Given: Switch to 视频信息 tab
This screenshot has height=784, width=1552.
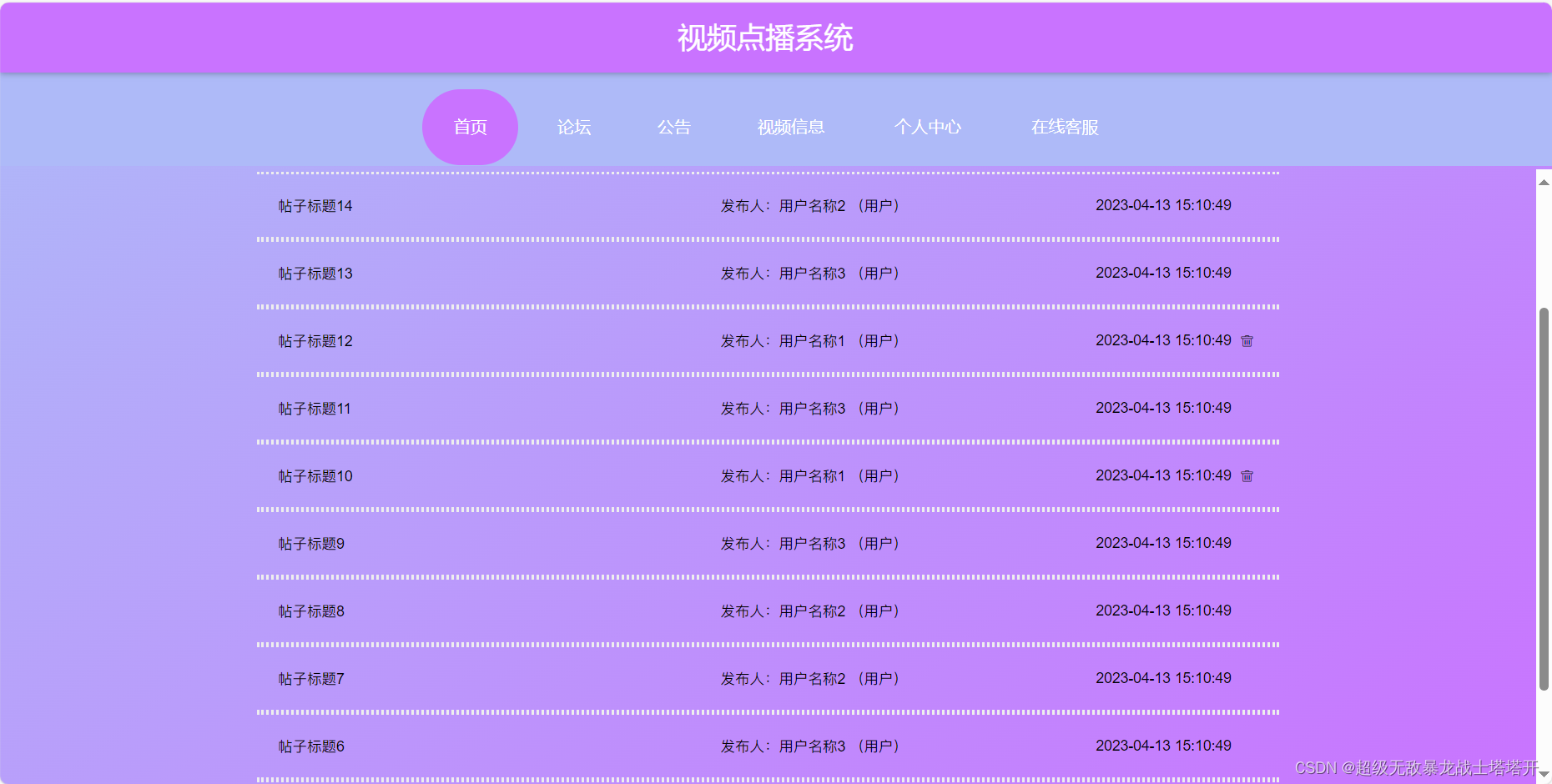Looking at the screenshot, I should pos(791,127).
